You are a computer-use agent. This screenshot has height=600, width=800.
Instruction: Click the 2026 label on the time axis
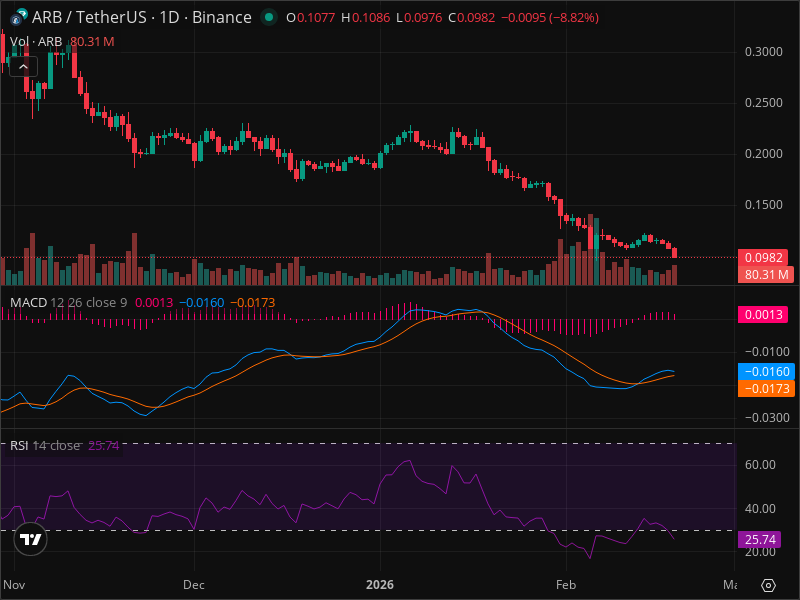(x=380, y=585)
